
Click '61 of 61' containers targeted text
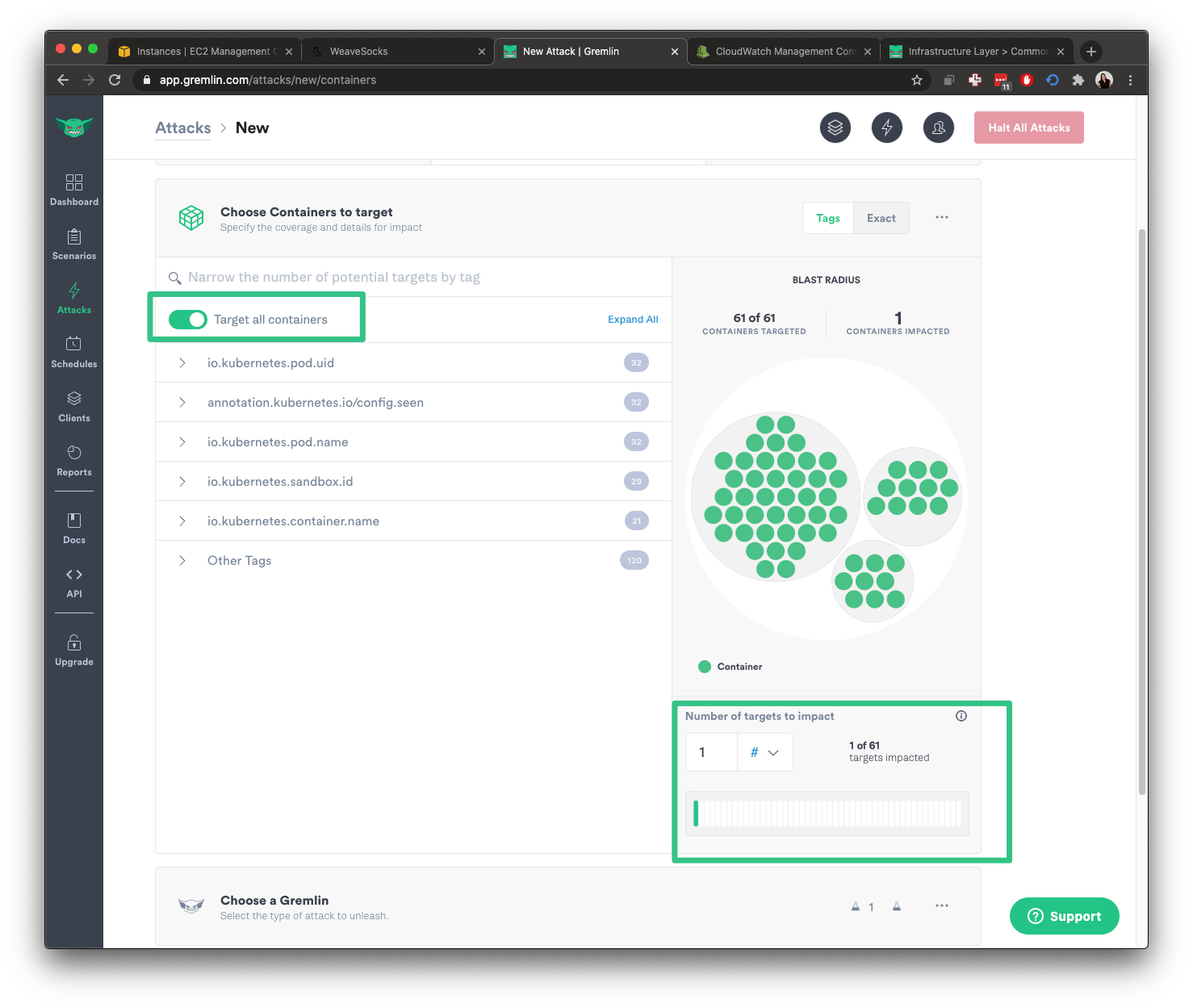tap(754, 318)
